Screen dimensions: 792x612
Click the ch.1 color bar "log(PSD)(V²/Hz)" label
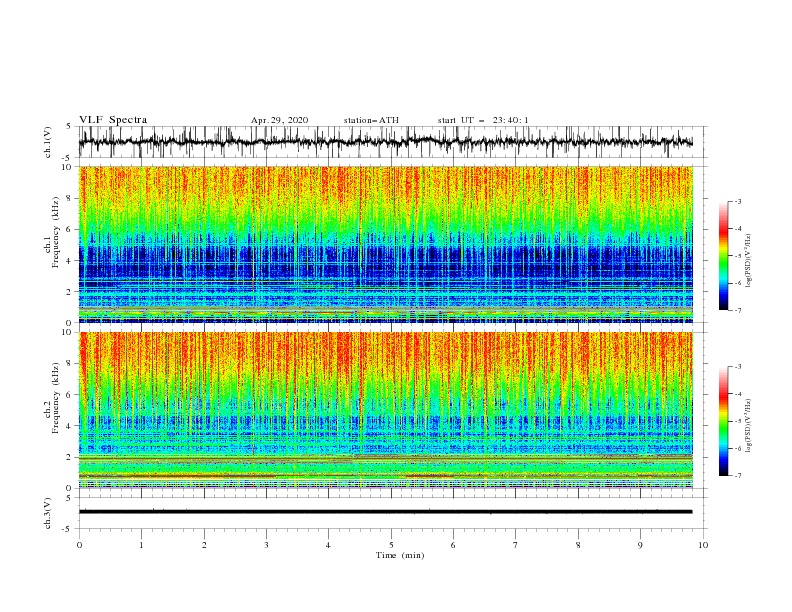pos(749,261)
